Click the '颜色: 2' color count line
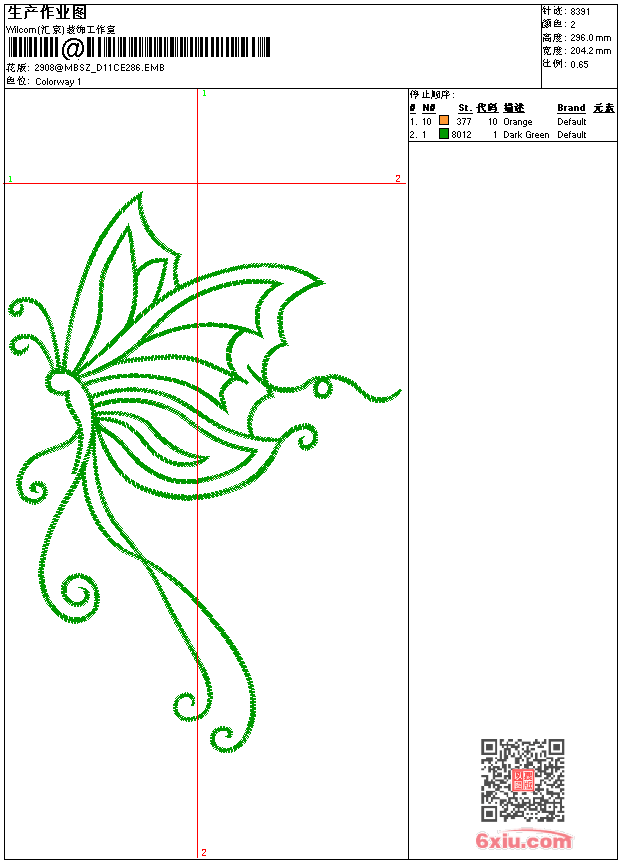The width and height of the screenshot is (620, 860). (559, 25)
